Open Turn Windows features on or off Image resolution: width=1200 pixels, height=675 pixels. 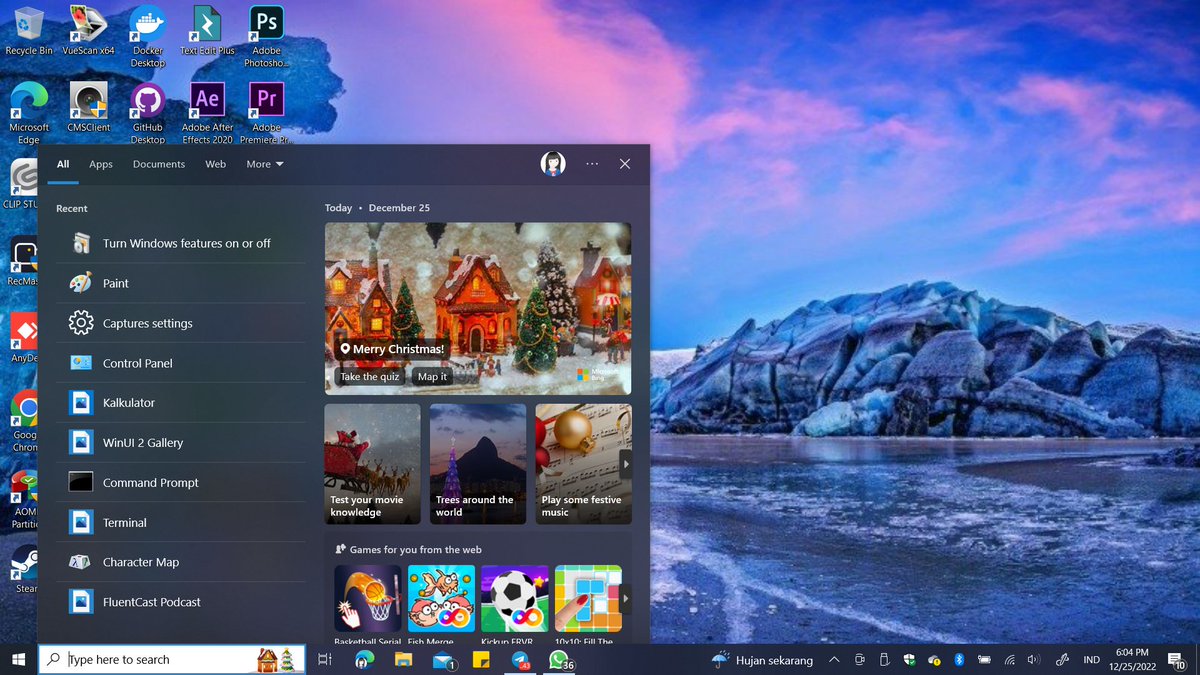point(181,243)
